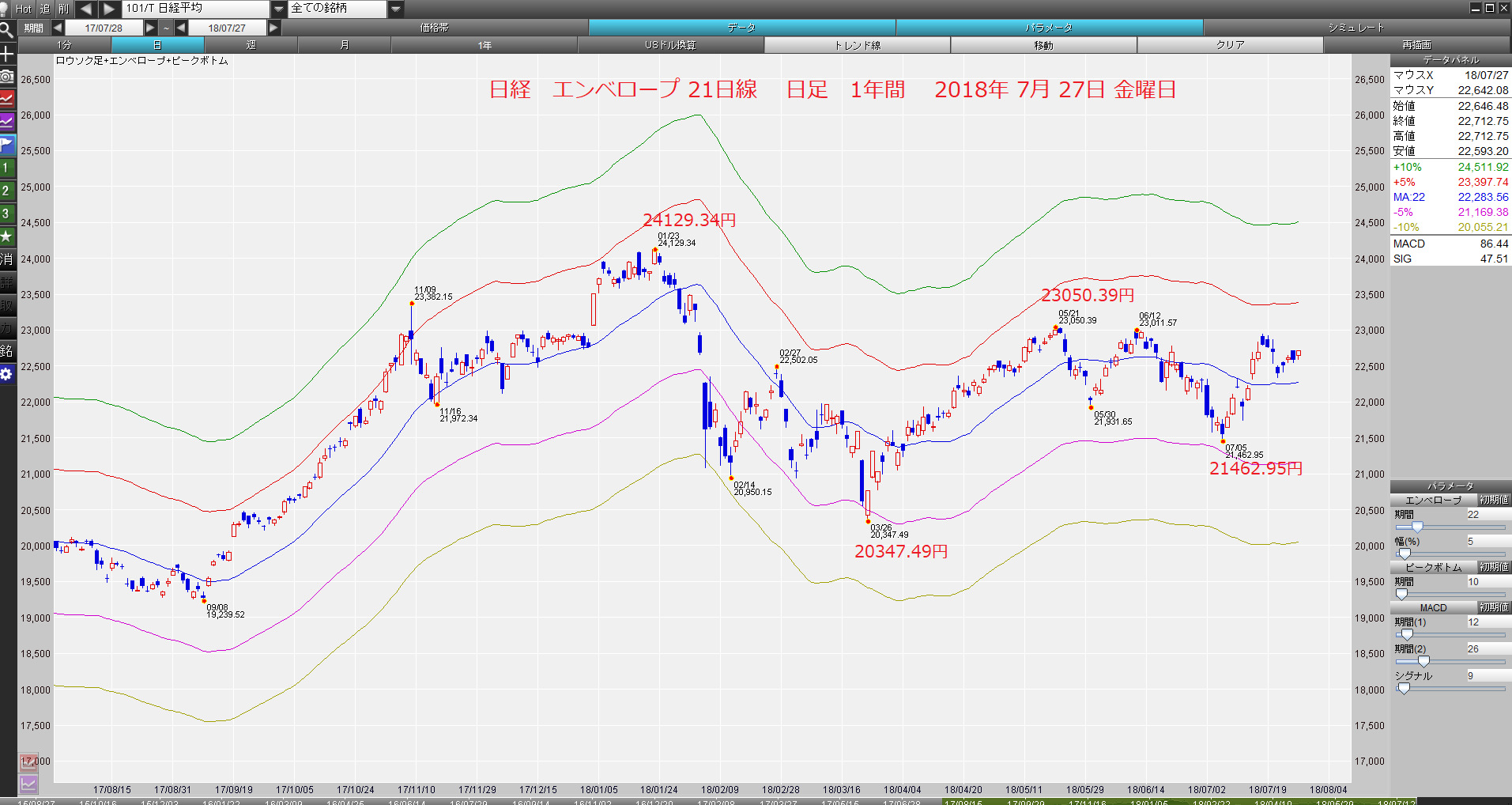Click the crosshair plus icon
The image size is (1512, 805).
[7, 54]
